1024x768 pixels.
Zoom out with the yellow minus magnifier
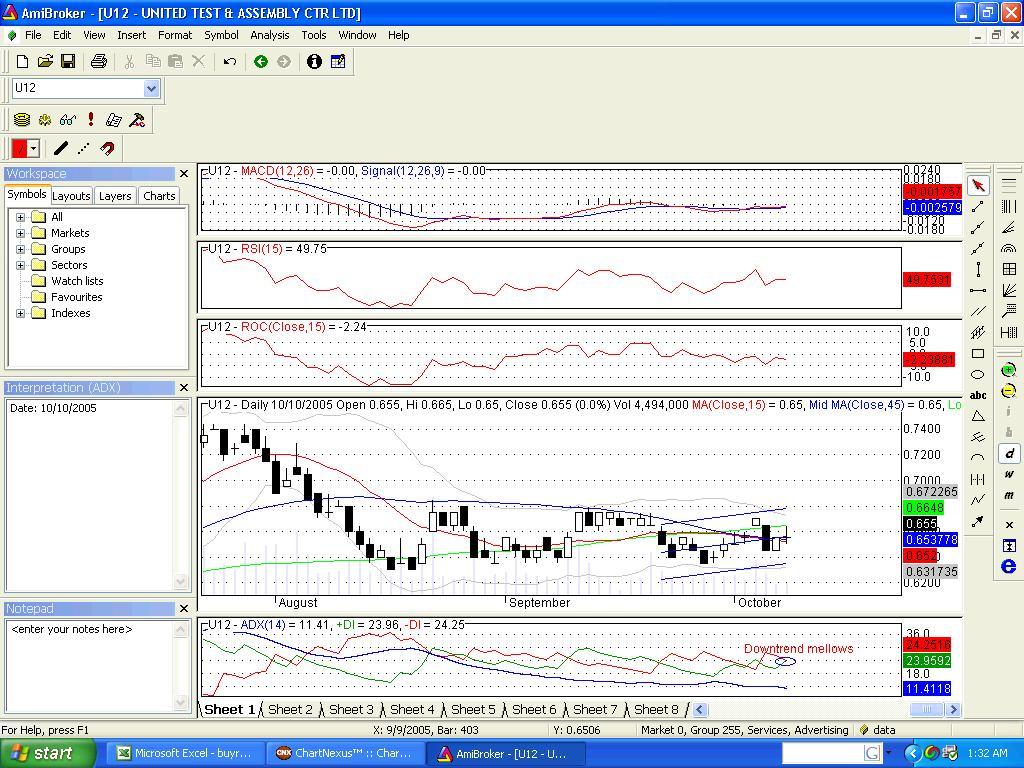pyautogui.click(x=1009, y=391)
